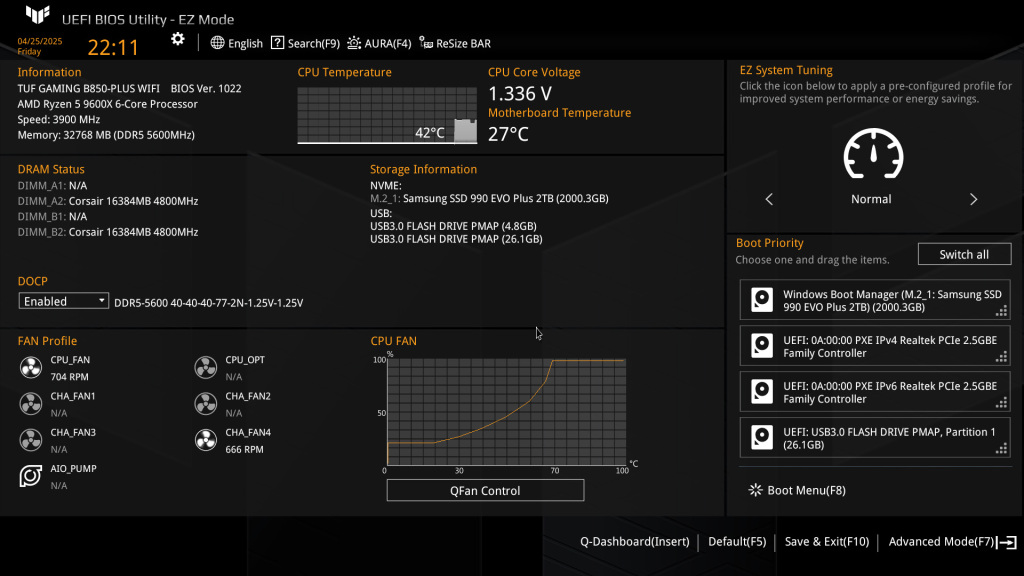1024x576 pixels.
Task: Click the 27°C motherboard temperature value
Action: (x=508, y=134)
